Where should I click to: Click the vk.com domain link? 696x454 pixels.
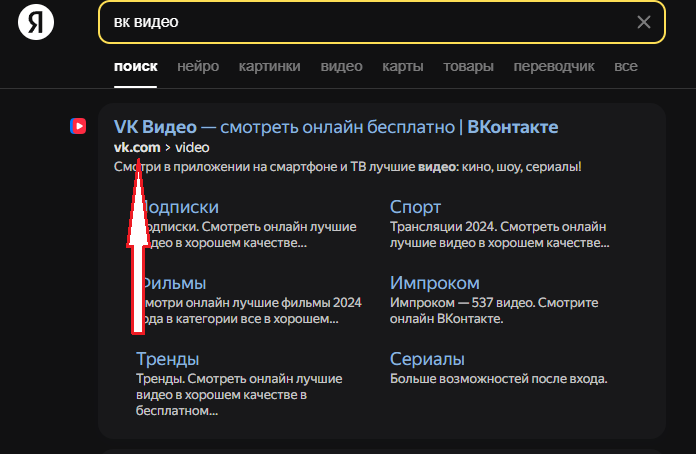pos(137,147)
